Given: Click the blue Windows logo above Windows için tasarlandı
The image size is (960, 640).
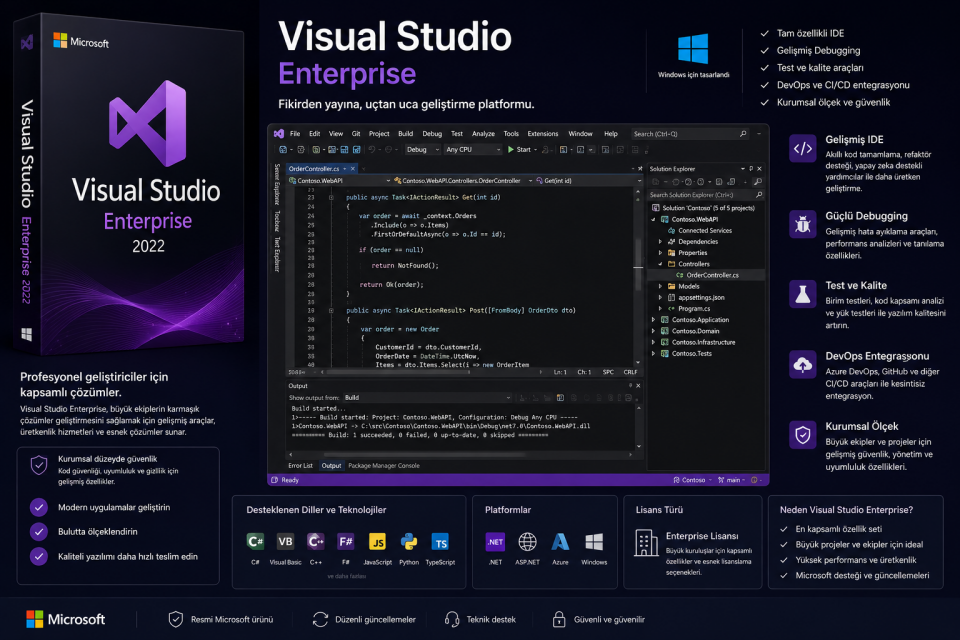Looking at the screenshot, I should coord(693,49).
